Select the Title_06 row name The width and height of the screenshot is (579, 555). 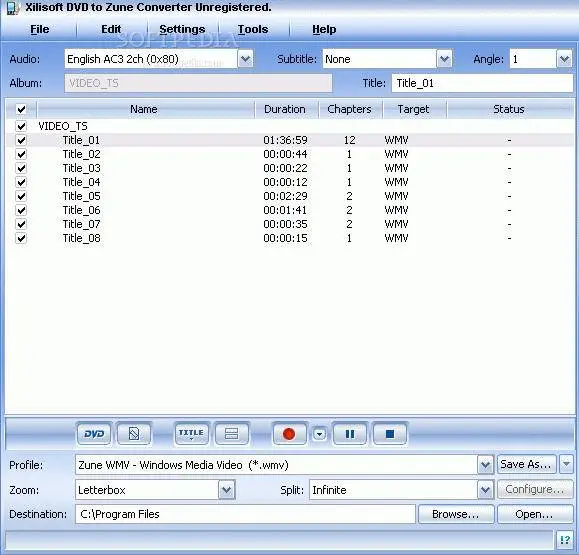coord(81,210)
